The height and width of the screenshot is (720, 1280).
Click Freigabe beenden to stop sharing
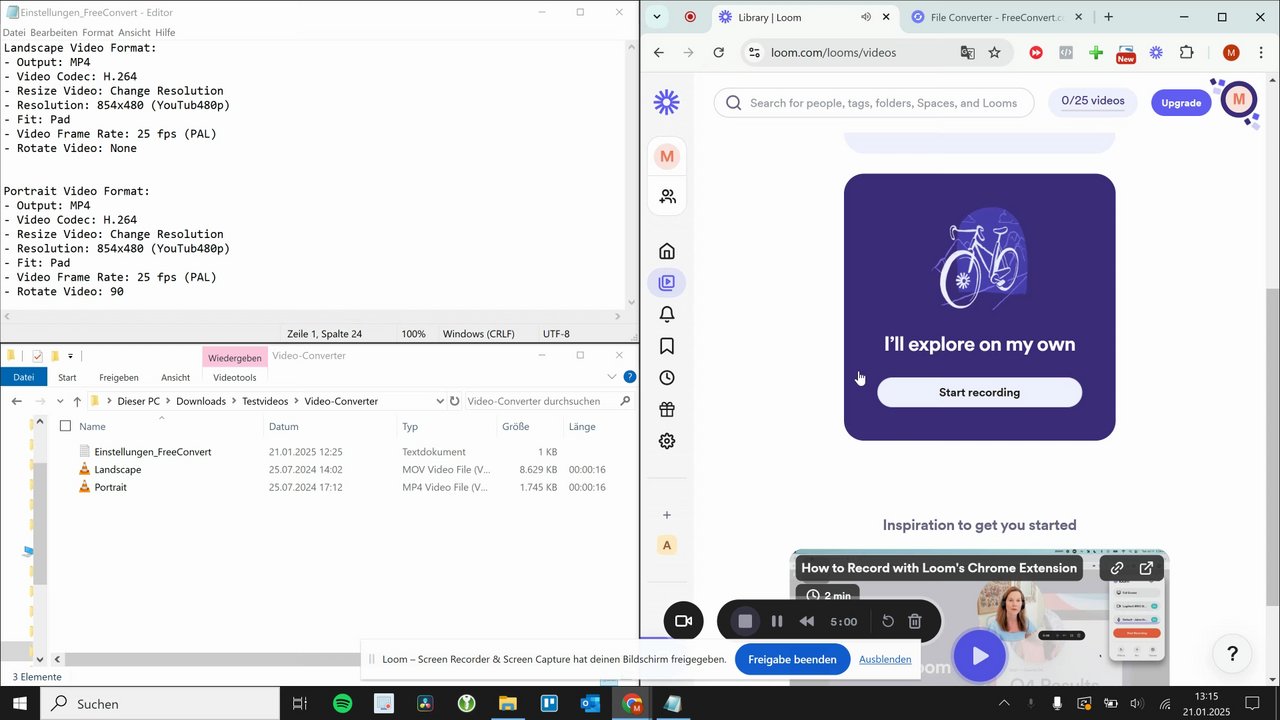(792, 659)
